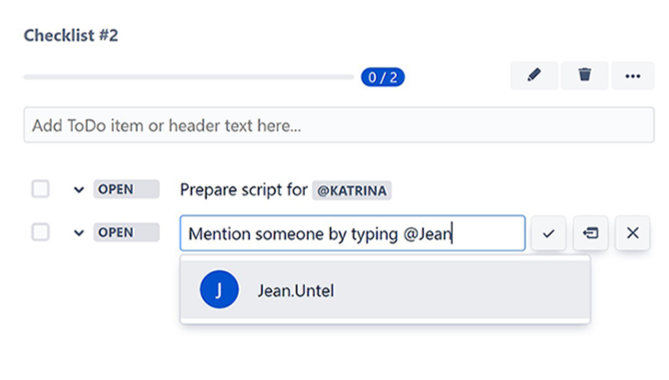Image resolution: width=669 pixels, height=380 pixels.
Task: Open the OPEN status dropdown of first item
Action: tap(126, 189)
